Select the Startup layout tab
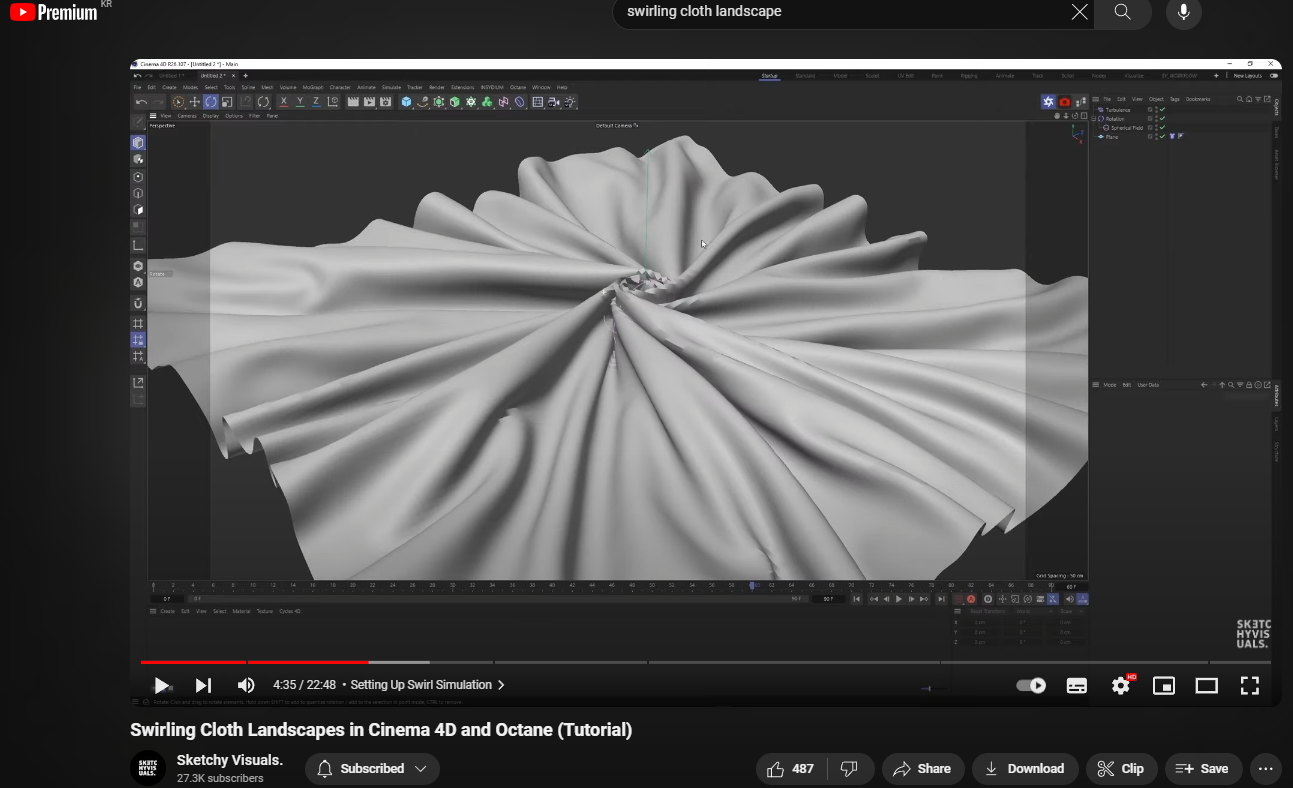 tap(769, 76)
